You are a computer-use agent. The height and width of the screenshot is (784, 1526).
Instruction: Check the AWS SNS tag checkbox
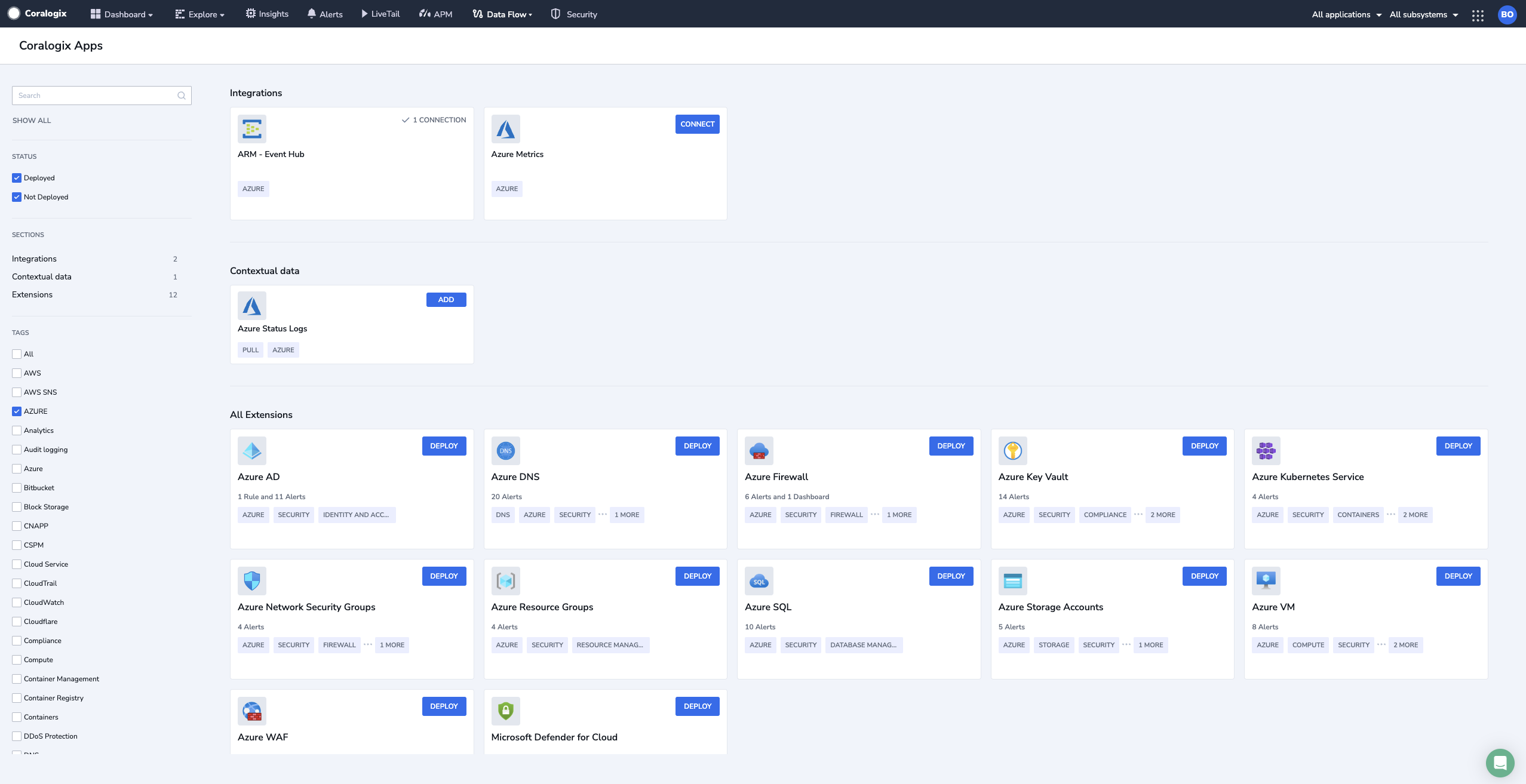(x=17, y=392)
